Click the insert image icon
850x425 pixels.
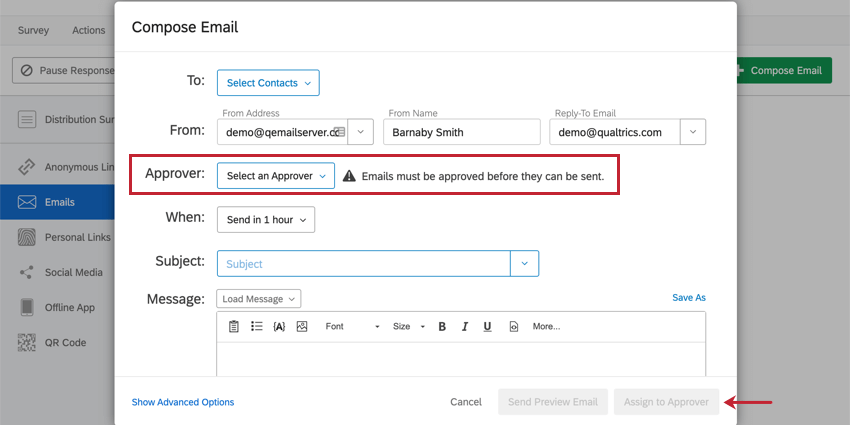[302, 326]
